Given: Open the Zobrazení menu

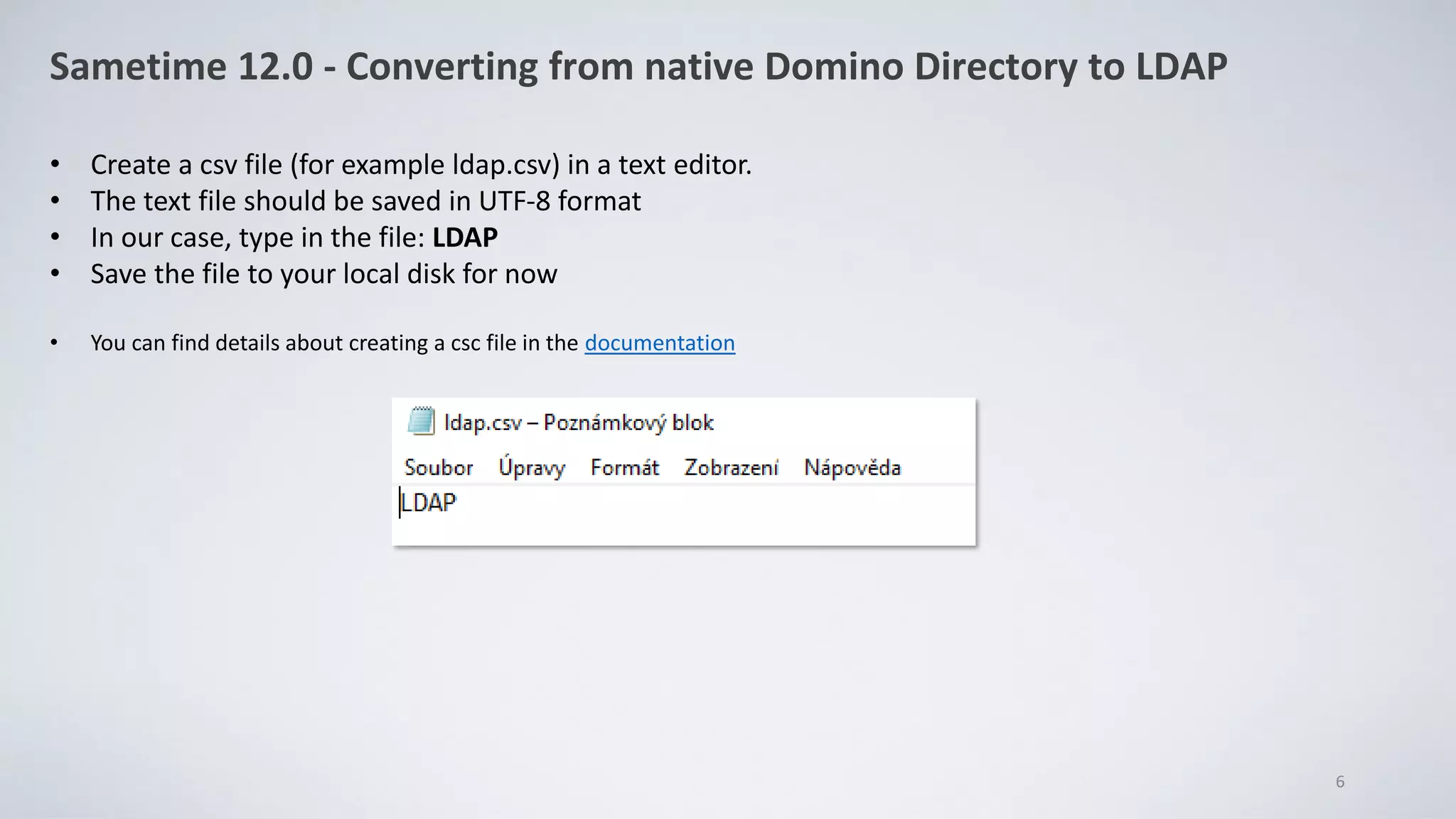Looking at the screenshot, I should (x=732, y=467).
